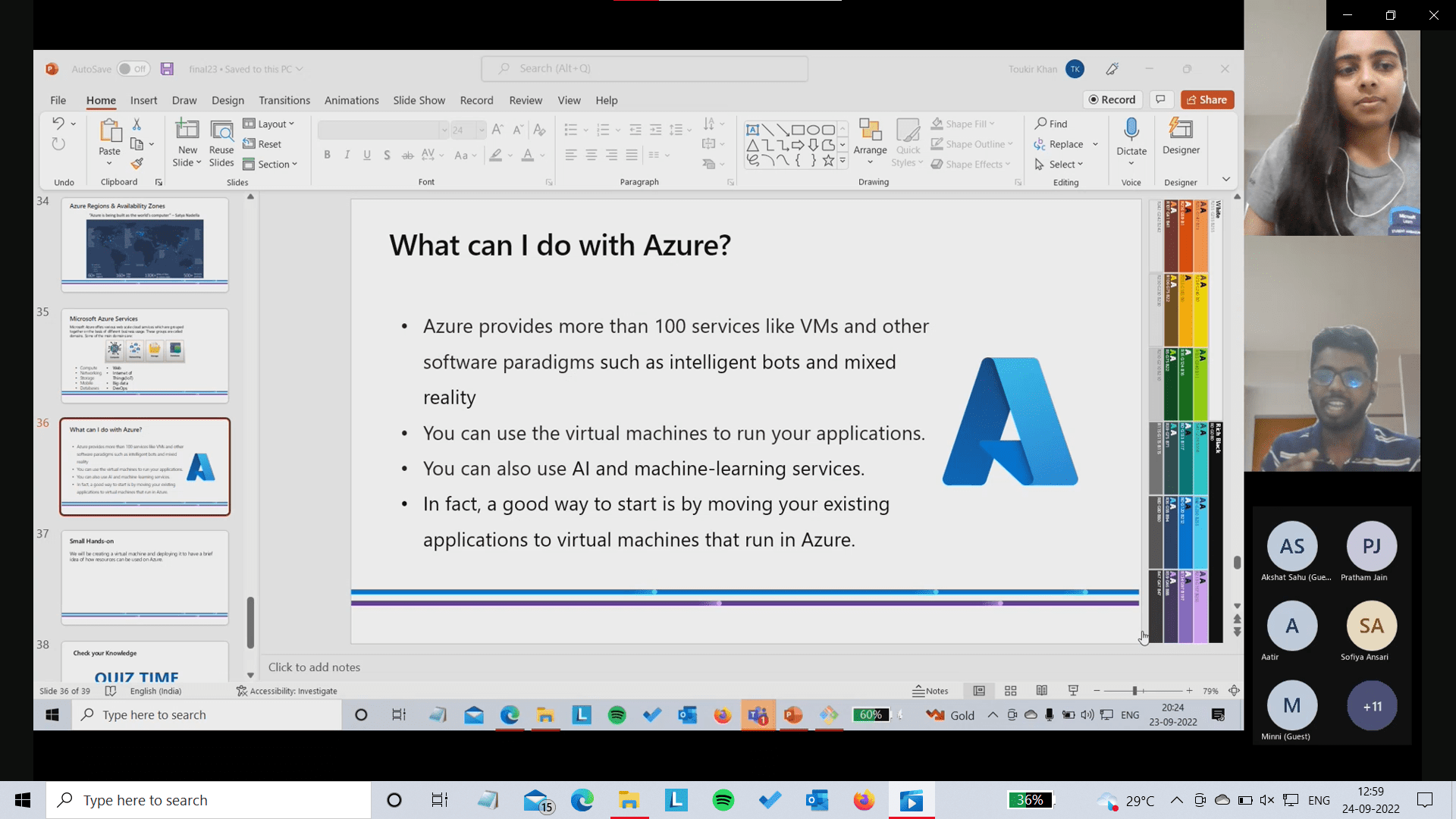Viewport: 1456px width, 819px height.
Task: Toggle Bold formatting
Action: click(x=327, y=155)
